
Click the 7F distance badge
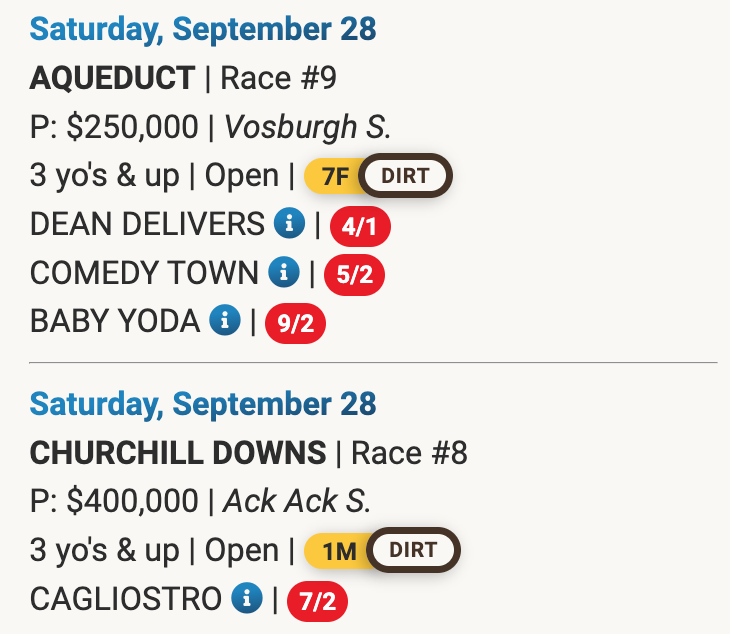click(x=334, y=177)
